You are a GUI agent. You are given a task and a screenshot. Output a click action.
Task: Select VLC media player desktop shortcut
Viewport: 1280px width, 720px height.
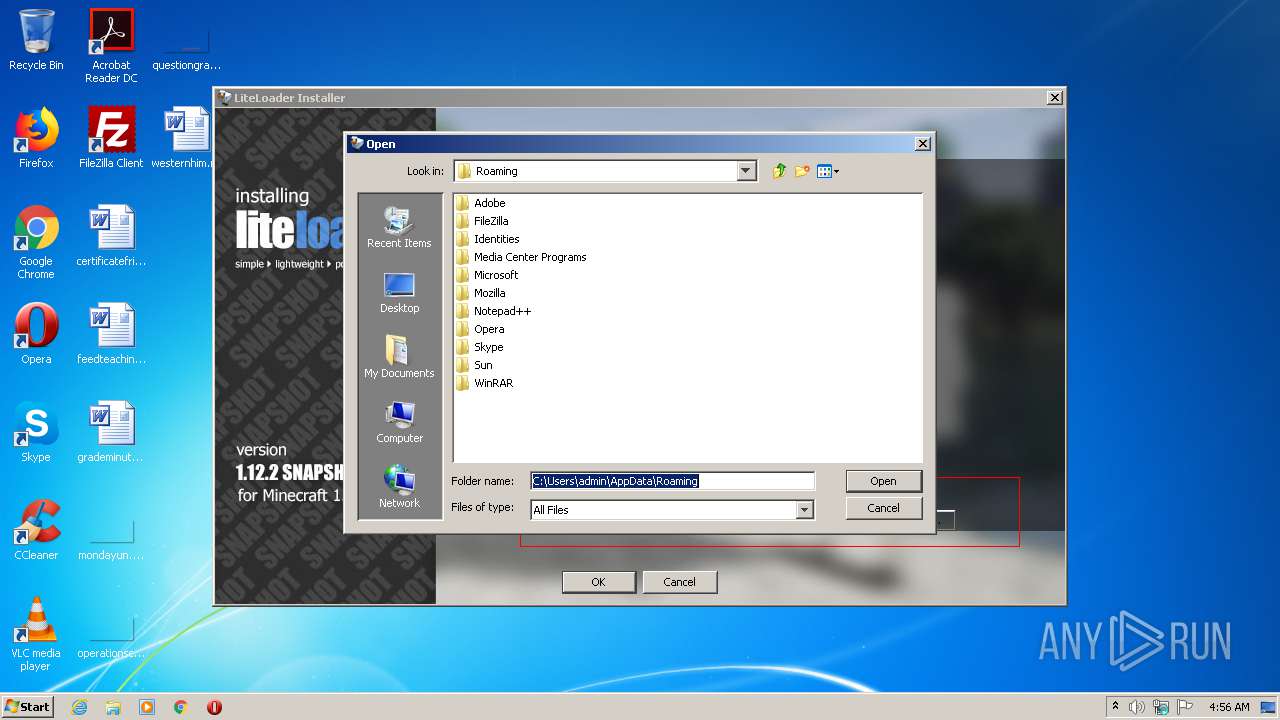click(36, 634)
